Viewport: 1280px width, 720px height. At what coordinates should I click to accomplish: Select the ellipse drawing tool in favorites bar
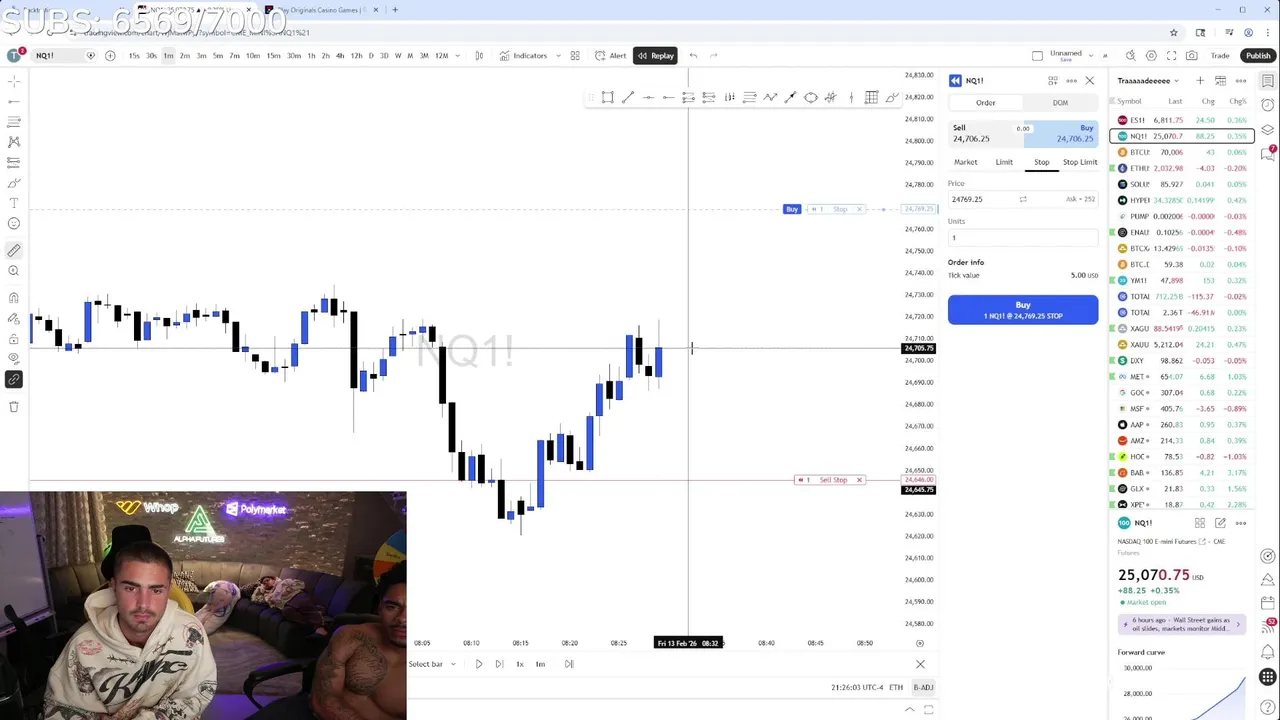click(x=811, y=97)
